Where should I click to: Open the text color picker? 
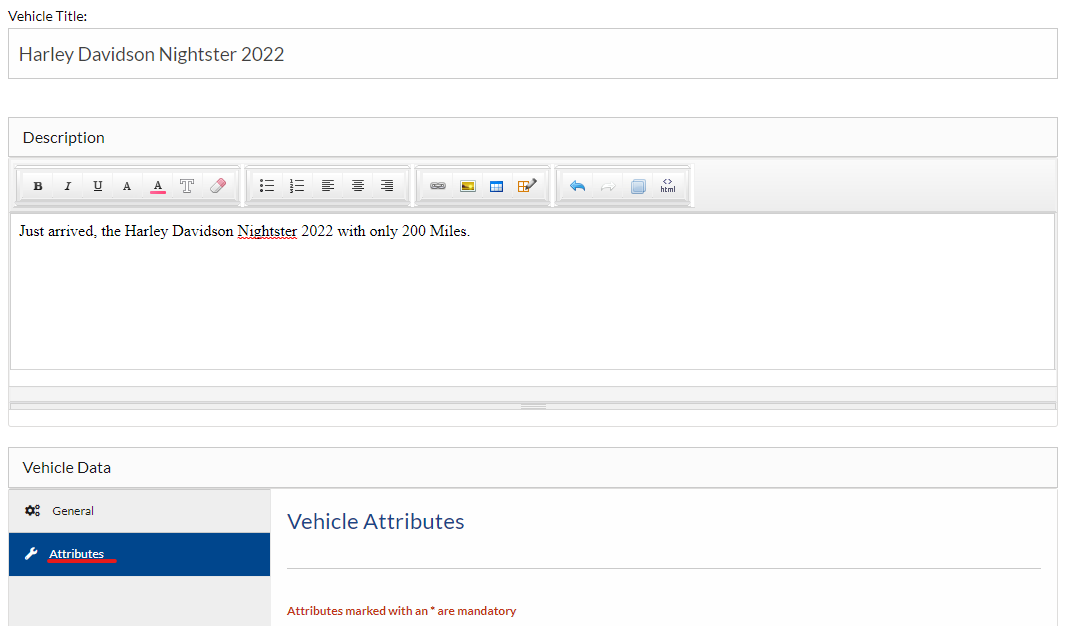point(157,186)
